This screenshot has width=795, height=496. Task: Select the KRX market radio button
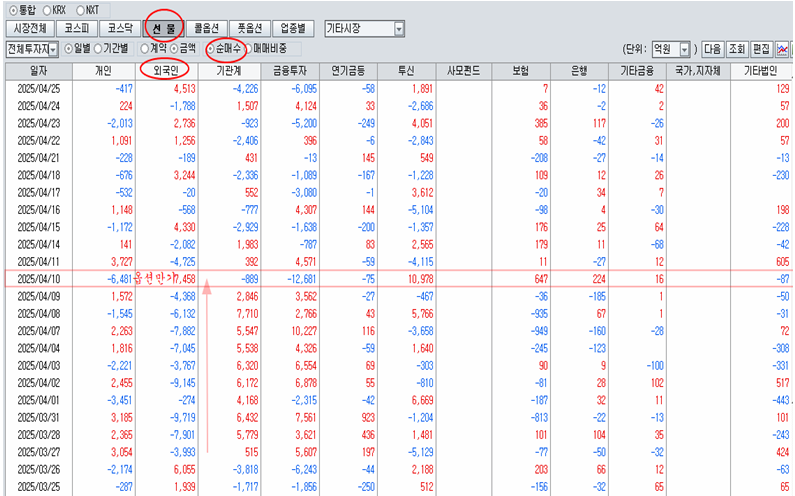(x=53, y=9)
